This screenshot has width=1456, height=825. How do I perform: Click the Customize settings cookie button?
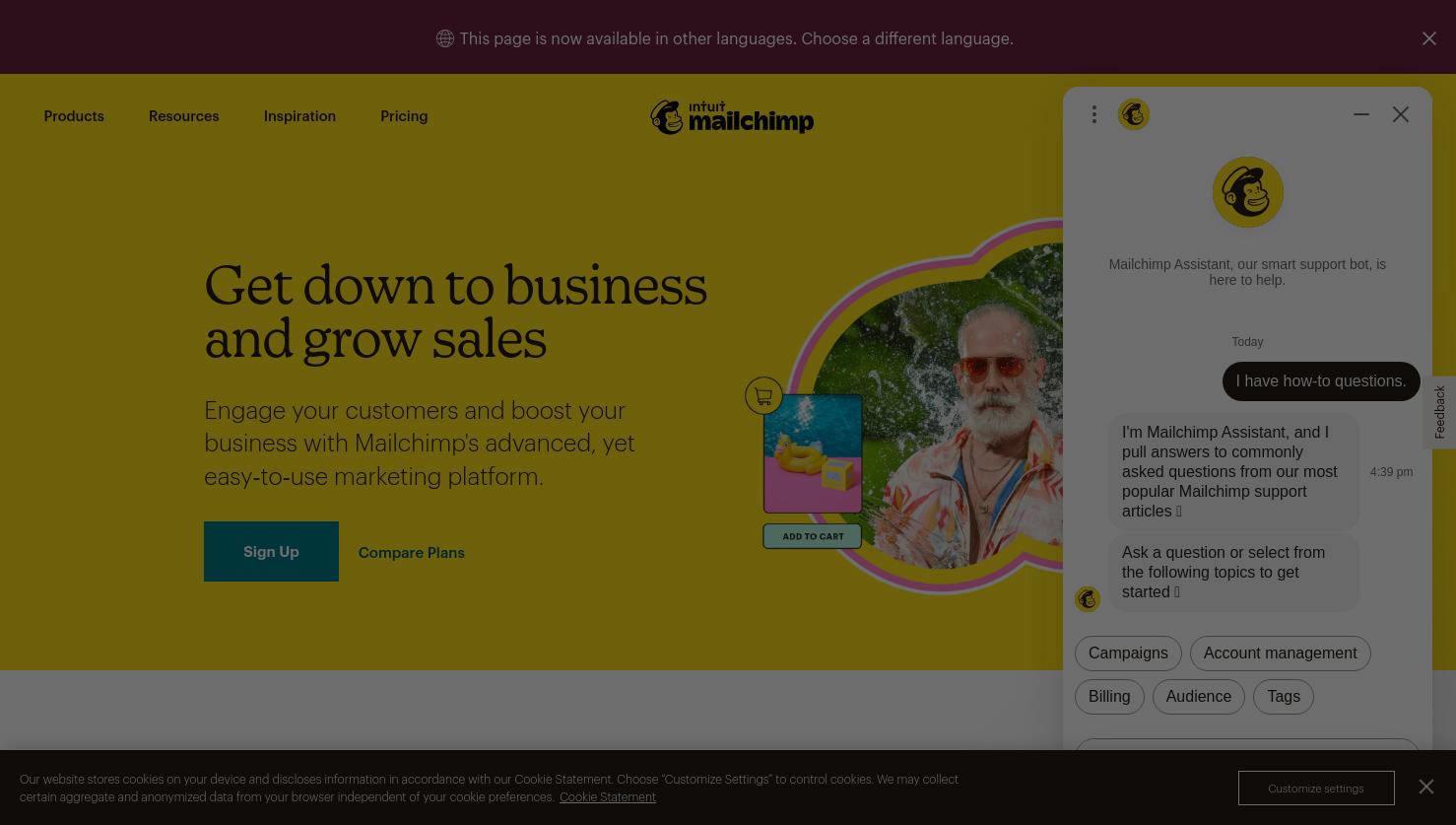1316,788
